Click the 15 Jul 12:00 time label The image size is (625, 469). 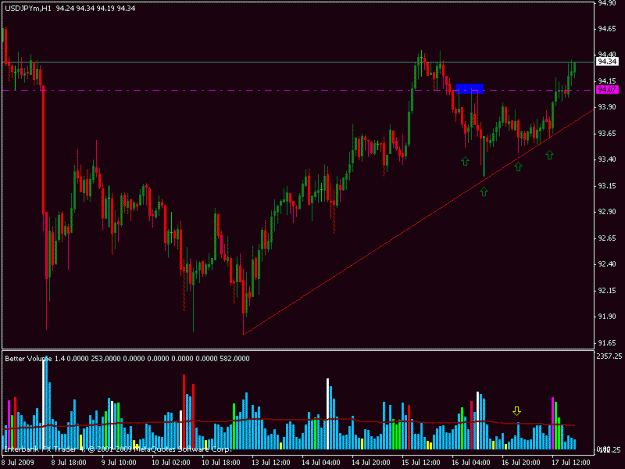tap(421, 463)
